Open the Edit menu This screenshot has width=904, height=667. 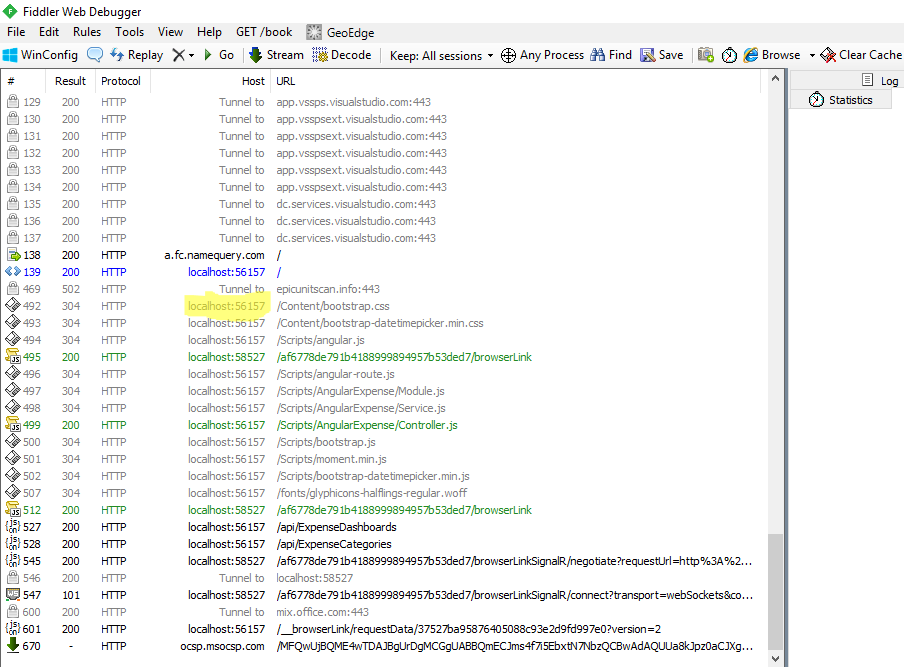(x=49, y=32)
